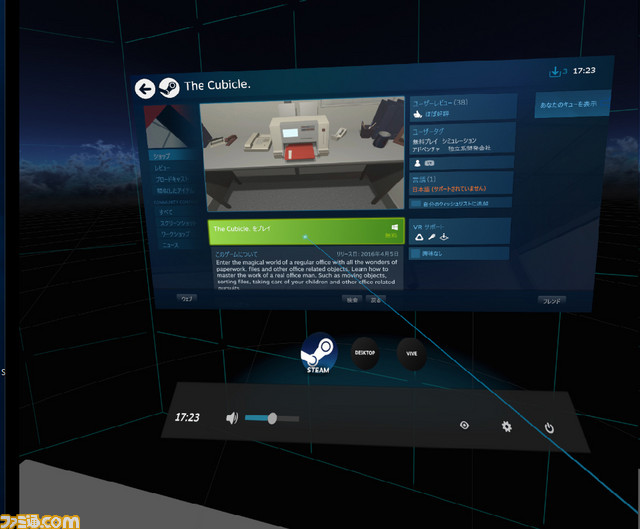Click the recenter view circle icon

tap(464, 425)
